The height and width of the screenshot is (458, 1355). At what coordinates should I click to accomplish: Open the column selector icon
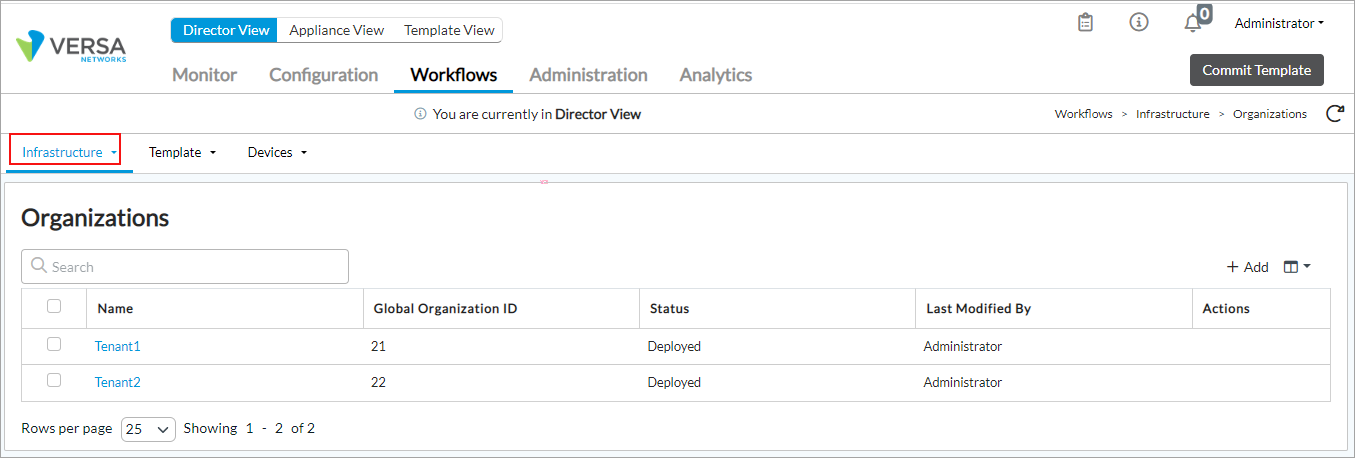pos(1296,267)
